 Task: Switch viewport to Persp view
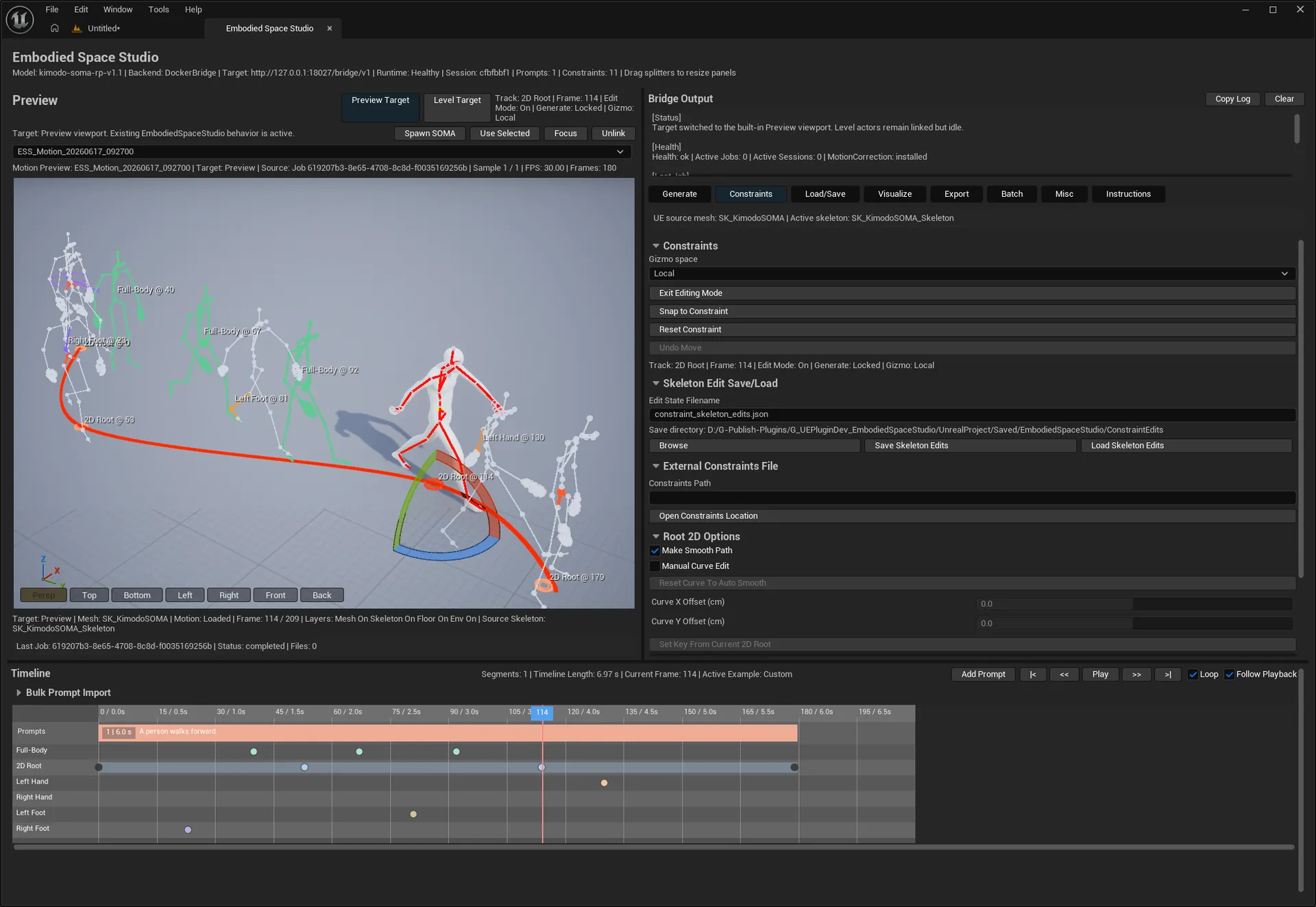click(x=44, y=595)
